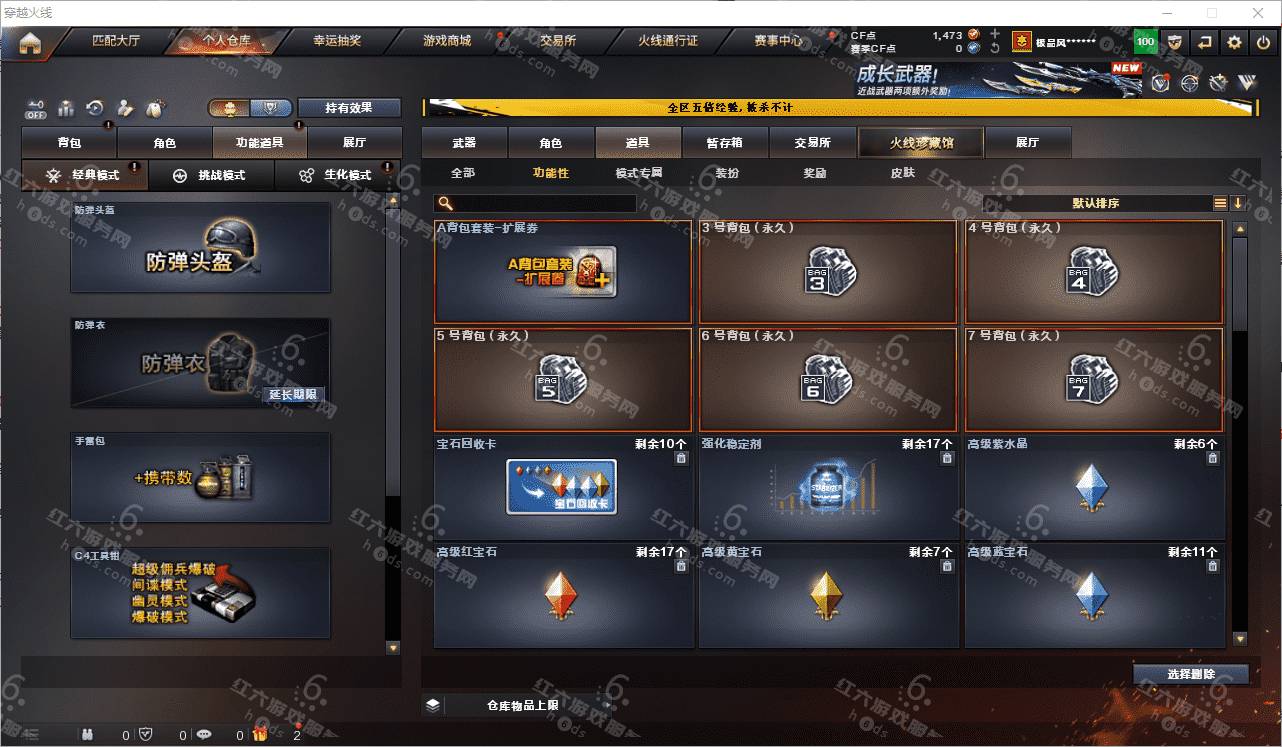Switch to the blue shield team toggle
This screenshot has height=747, width=1282.
pos(271,107)
